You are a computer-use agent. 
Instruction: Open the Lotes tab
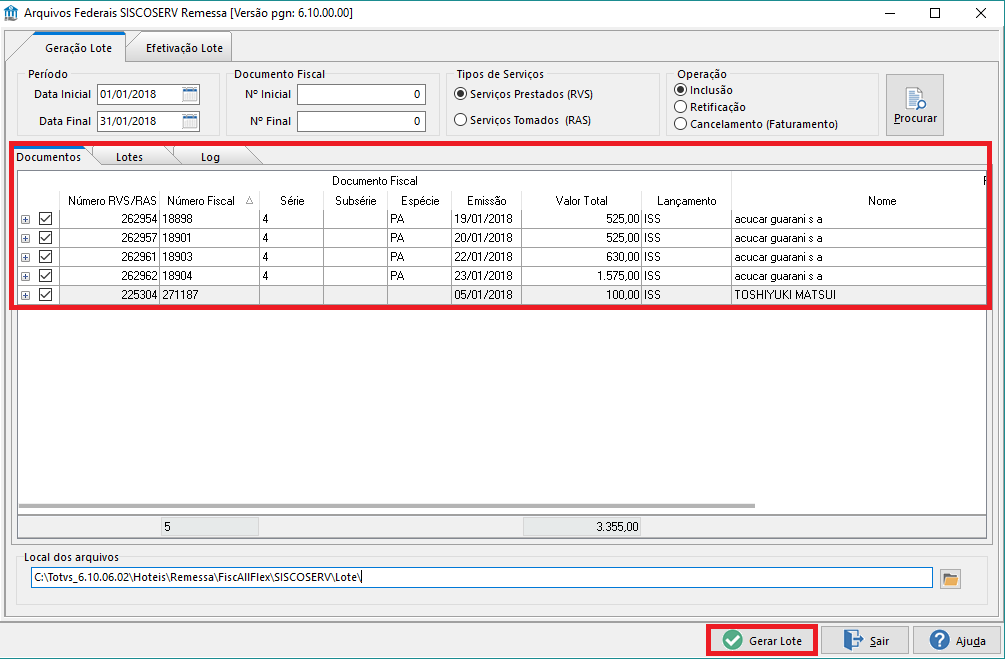point(129,157)
